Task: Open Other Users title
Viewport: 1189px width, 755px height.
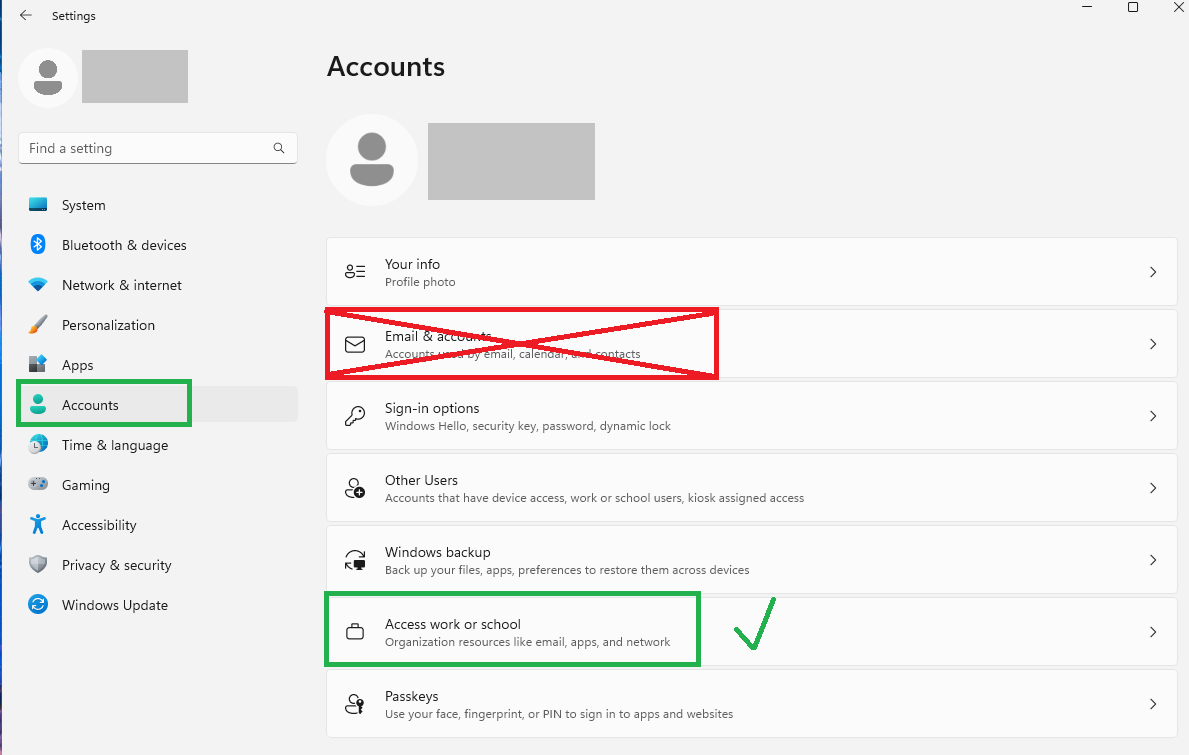Action: tap(421, 480)
